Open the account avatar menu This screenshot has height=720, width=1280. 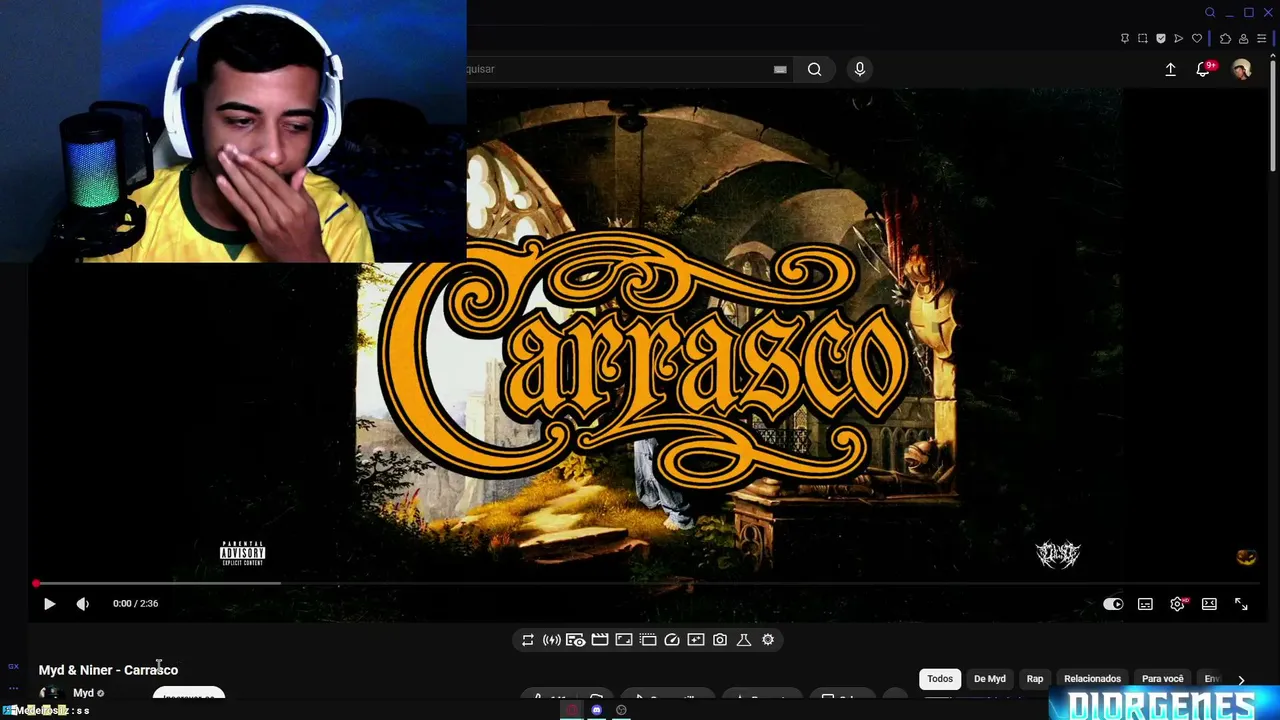click(1241, 69)
